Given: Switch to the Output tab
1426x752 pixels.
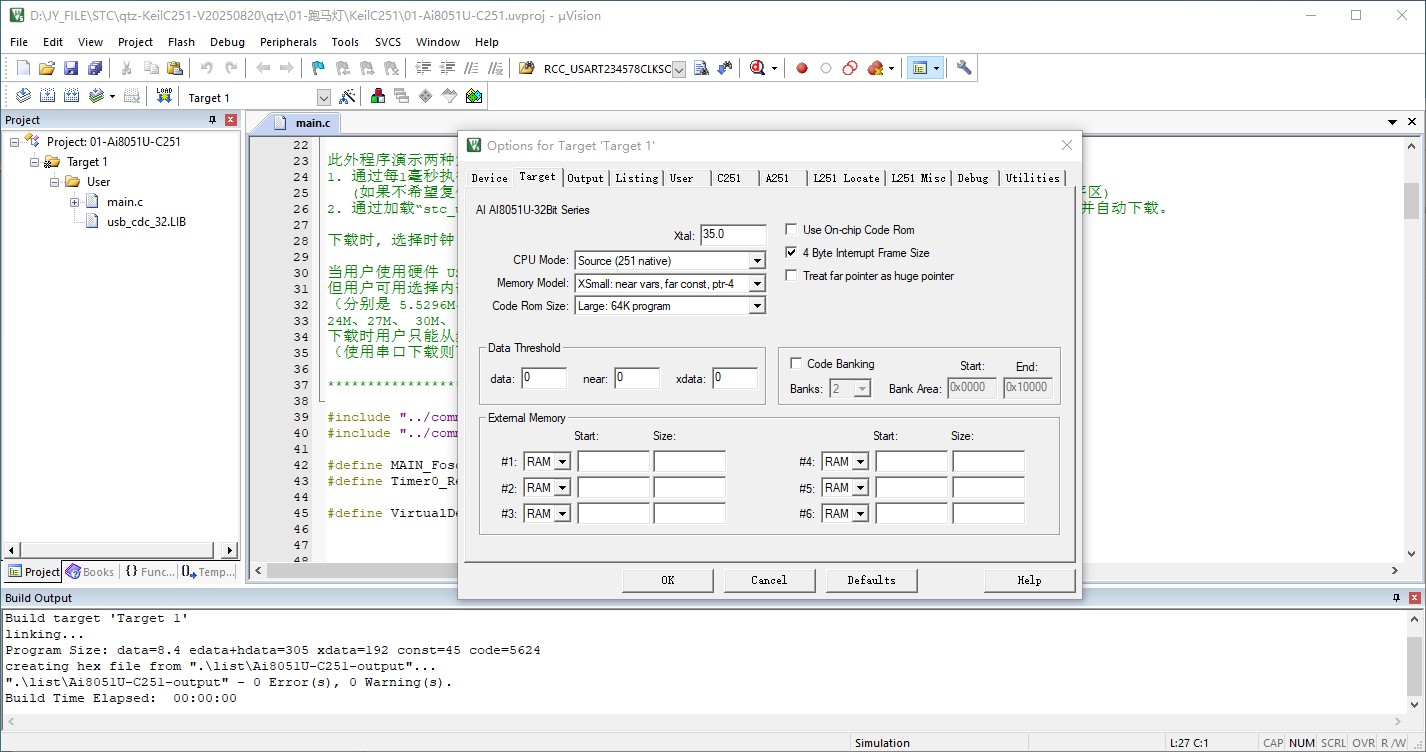Looking at the screenshot, I should (x=585, y=178).
